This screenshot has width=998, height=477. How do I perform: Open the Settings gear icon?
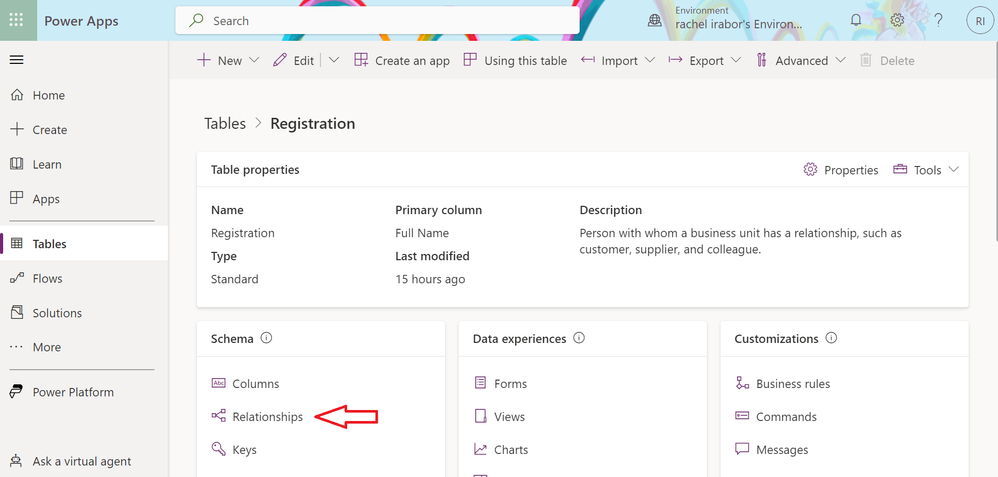(897, 20)
